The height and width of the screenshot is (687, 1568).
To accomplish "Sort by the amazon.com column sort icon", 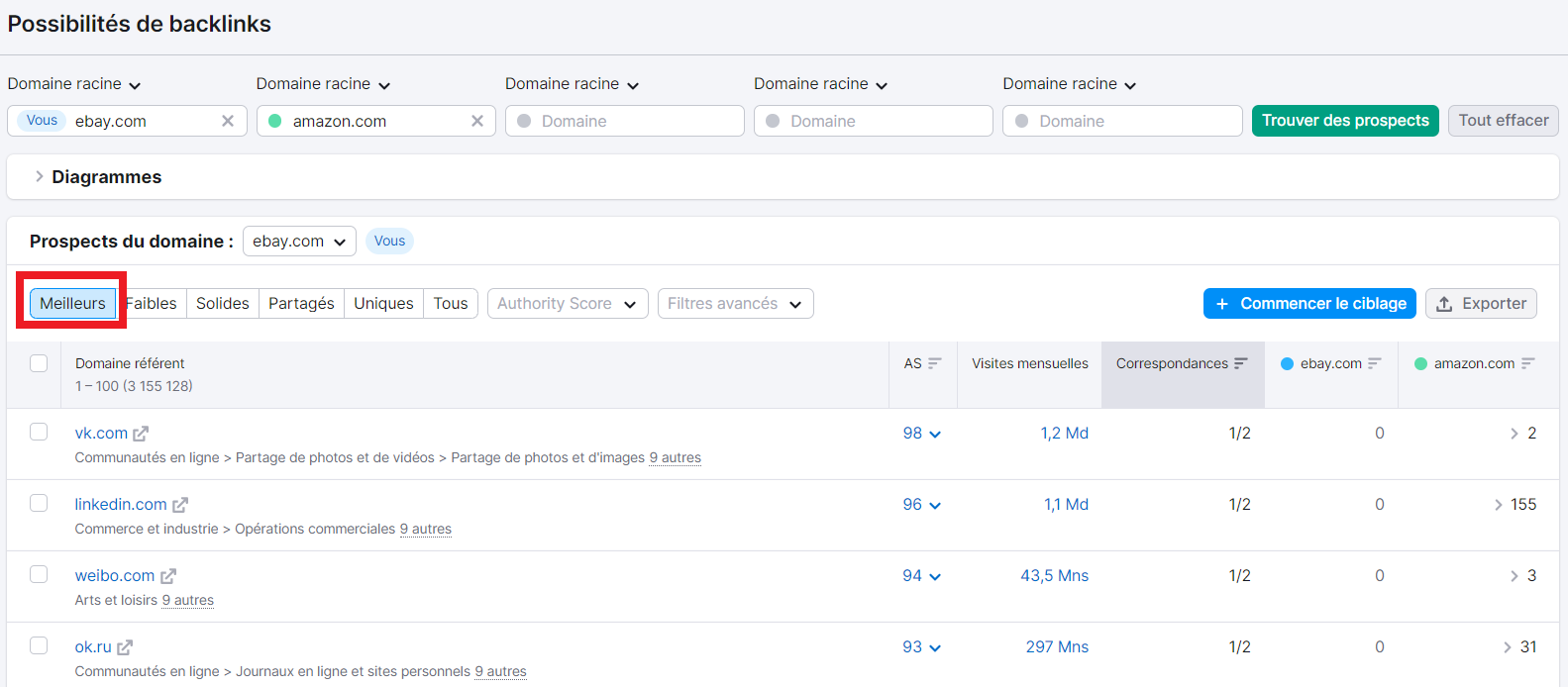I will pos(1527,363).
